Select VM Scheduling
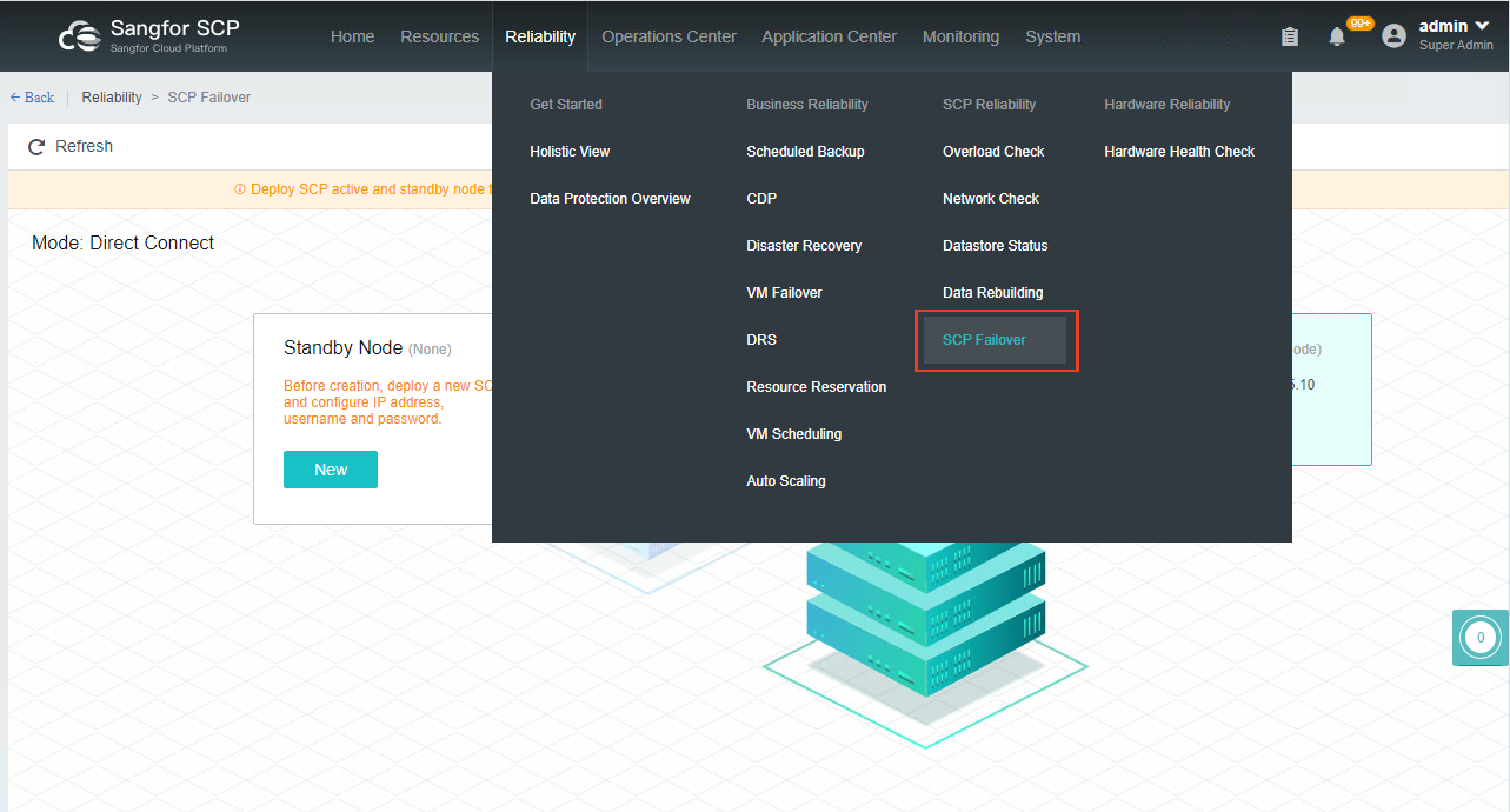Viewport: 1510px width, 812px height. (x=794, y=434)
